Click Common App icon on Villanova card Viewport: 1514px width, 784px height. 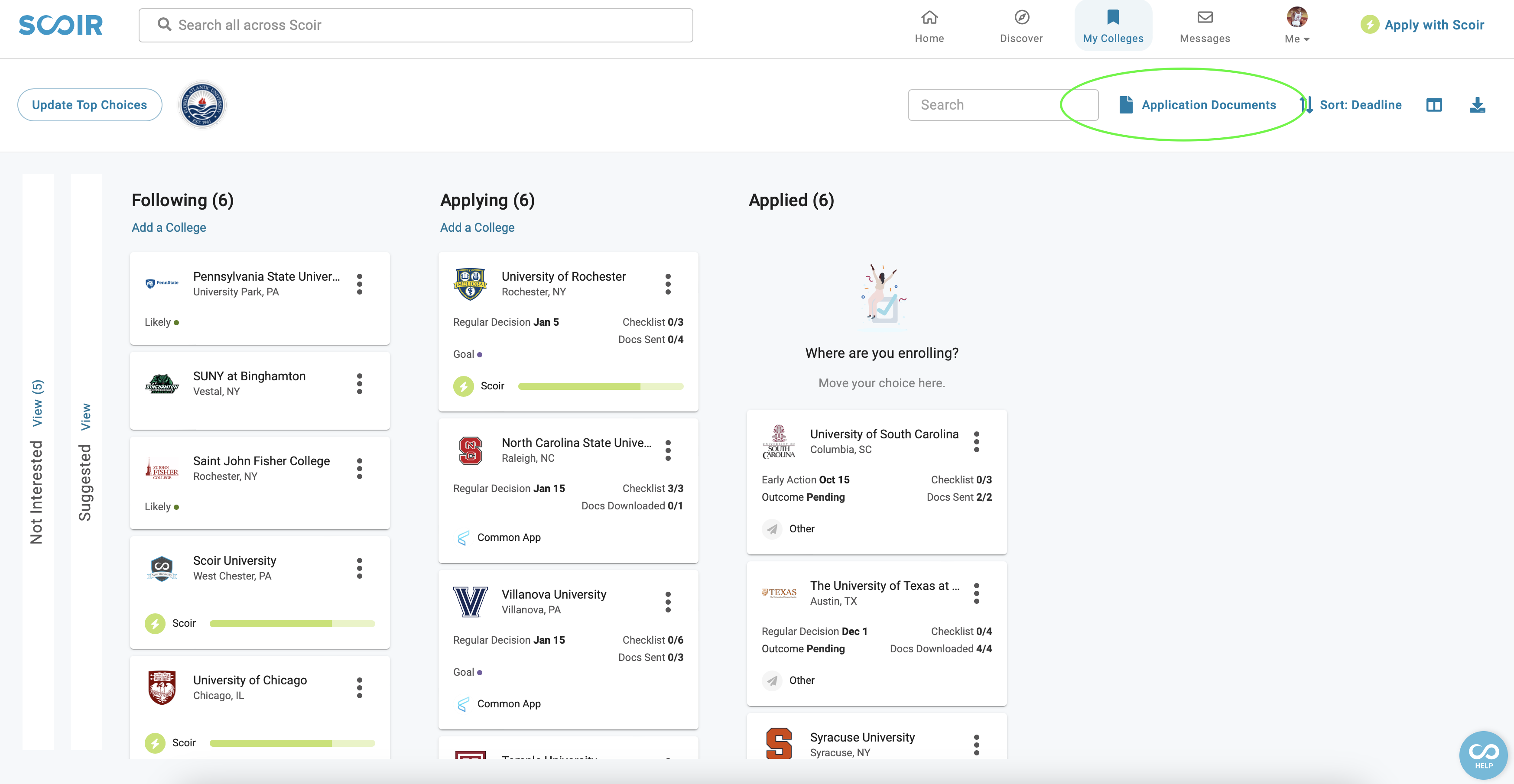[463, 704]
